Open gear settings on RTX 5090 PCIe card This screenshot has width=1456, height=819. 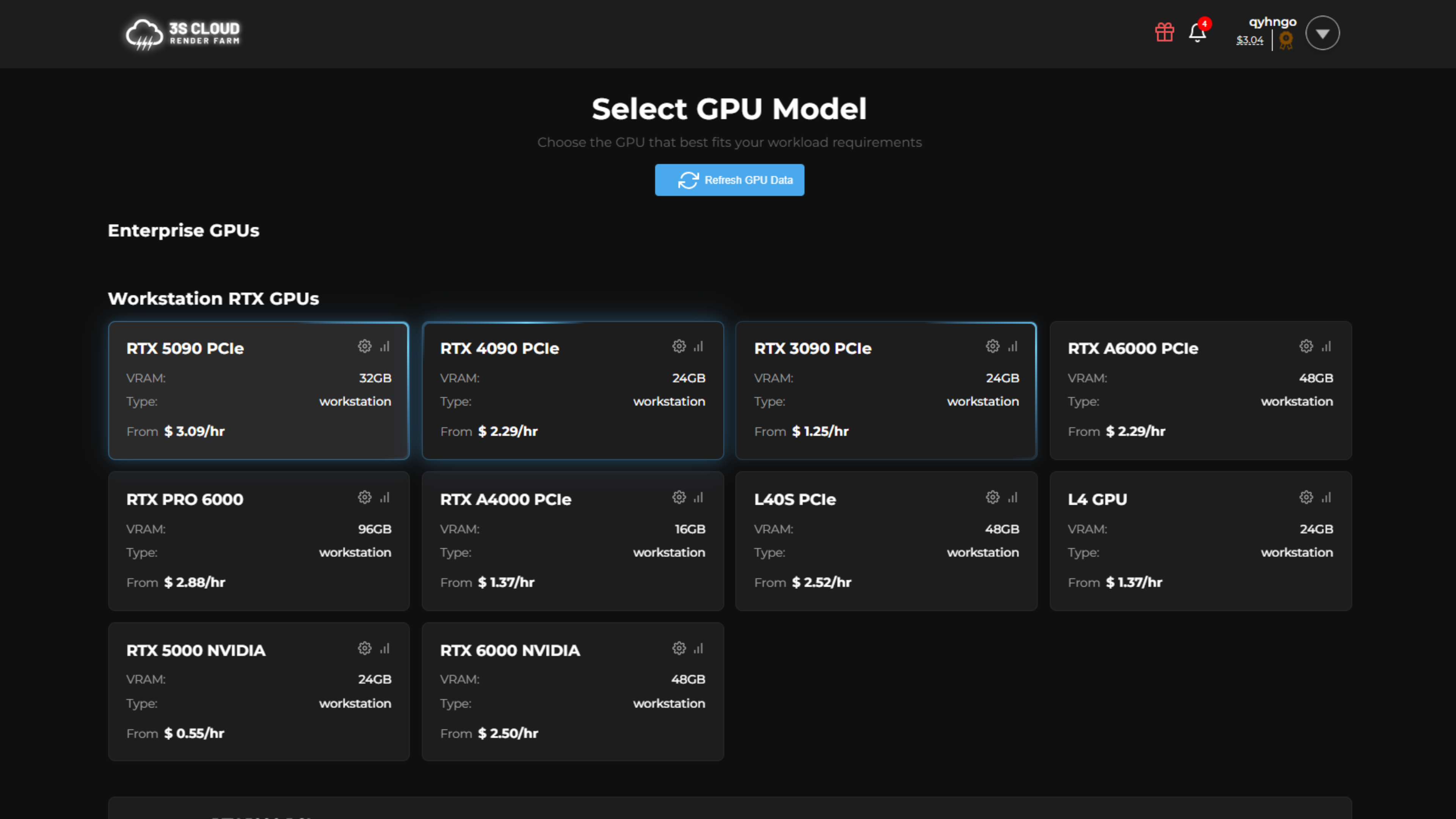364,347
